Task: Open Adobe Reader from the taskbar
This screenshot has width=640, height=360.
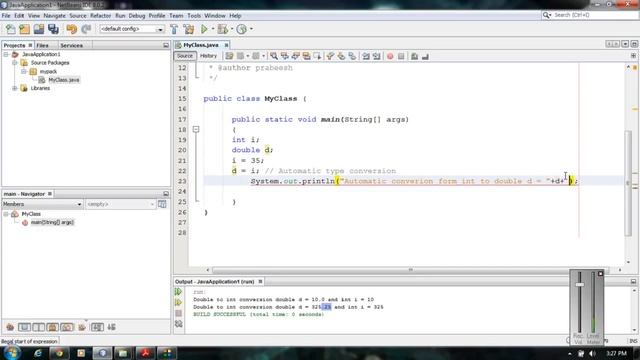Action: point(145,353)
